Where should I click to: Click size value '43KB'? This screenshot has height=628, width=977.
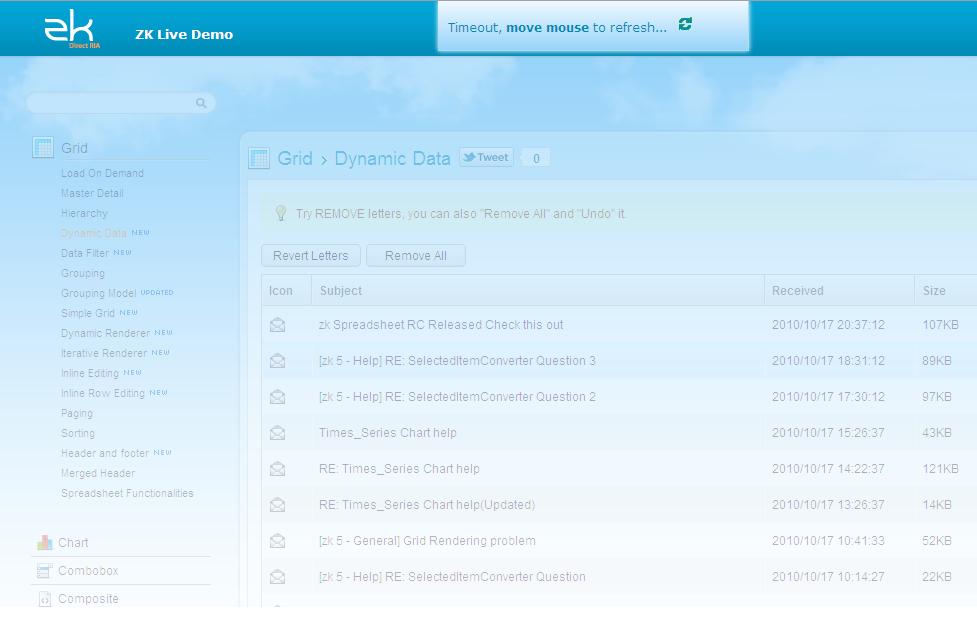[x=936, y=432]
